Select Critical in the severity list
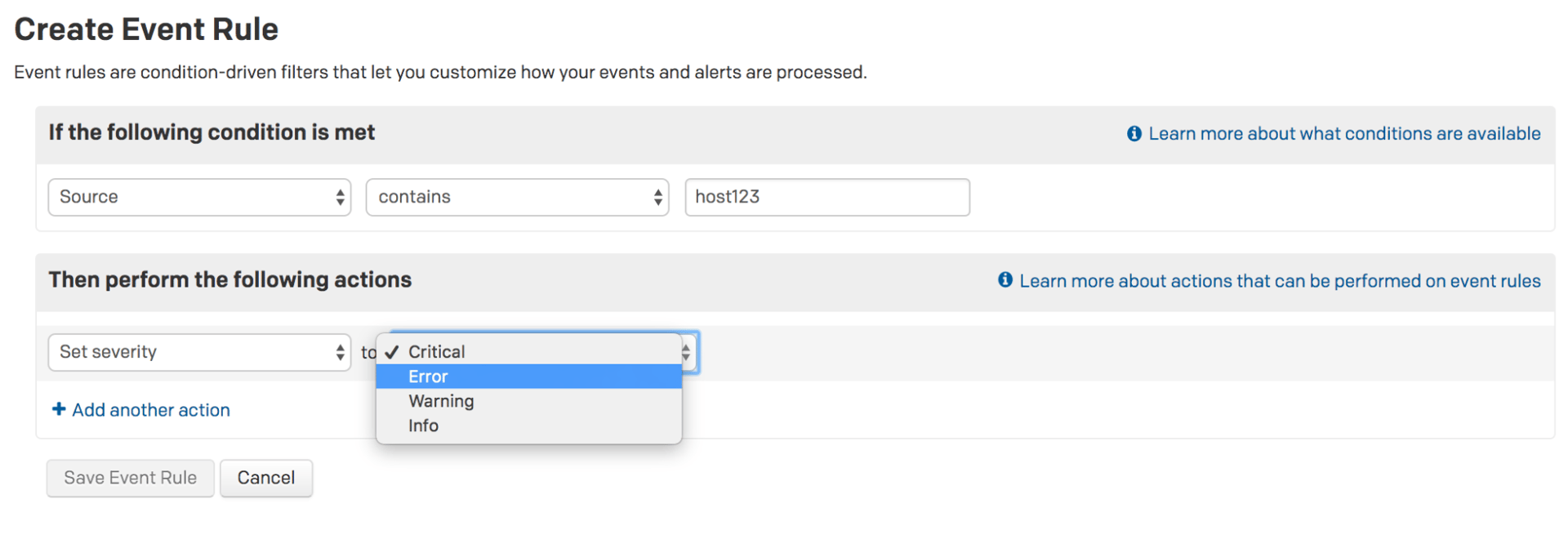This screenshot has width=1568, height=535. click(437, 352)
